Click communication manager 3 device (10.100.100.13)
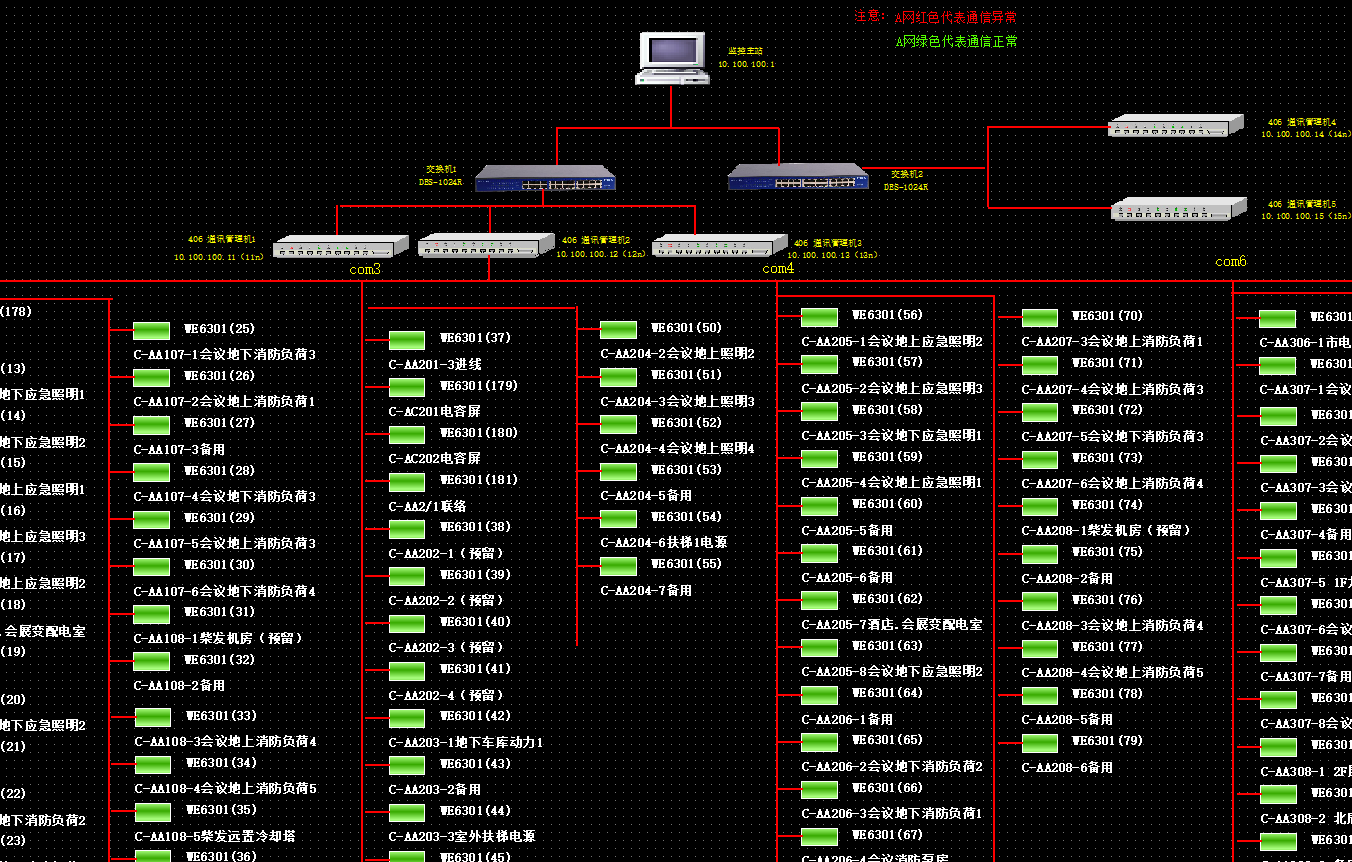The height and width of the screenshot is (862, 1352). click(719, 245)
